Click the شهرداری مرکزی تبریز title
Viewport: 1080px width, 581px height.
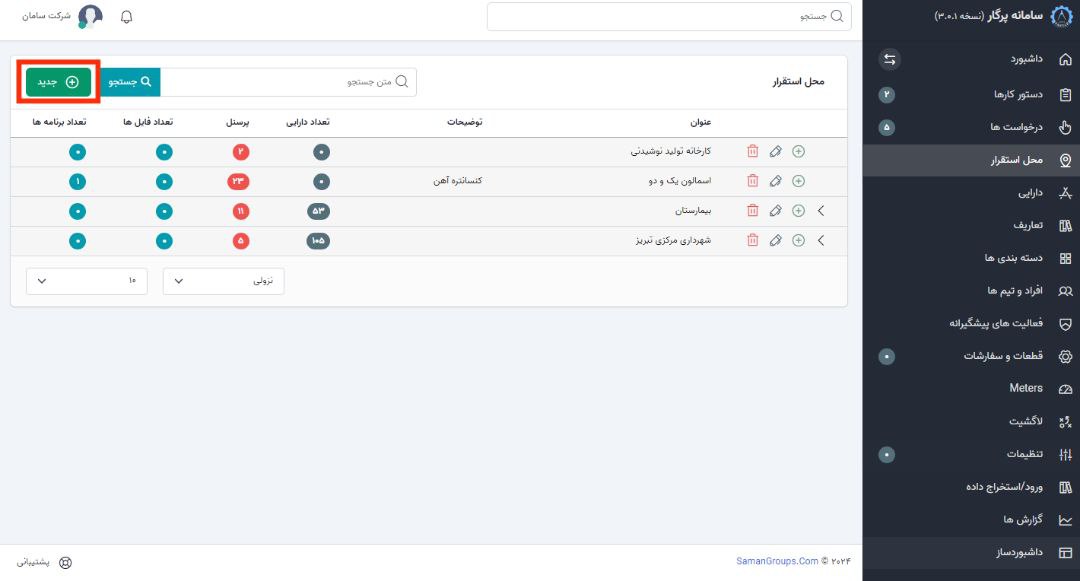point(673,240)
